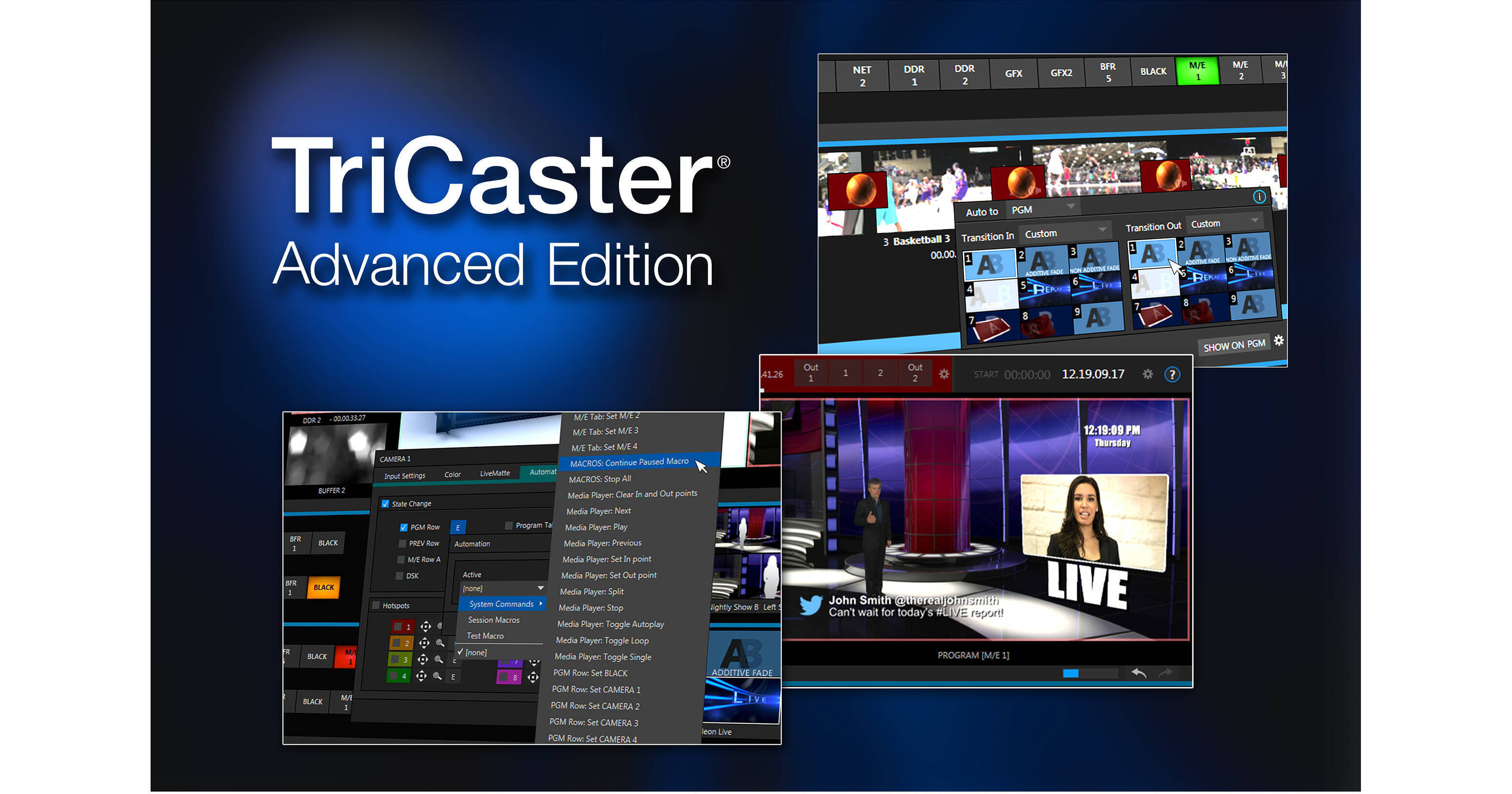This screenshot has height=794, width=1512.
Task: Select the NET 2 switcher button
Action: (862, 76)
